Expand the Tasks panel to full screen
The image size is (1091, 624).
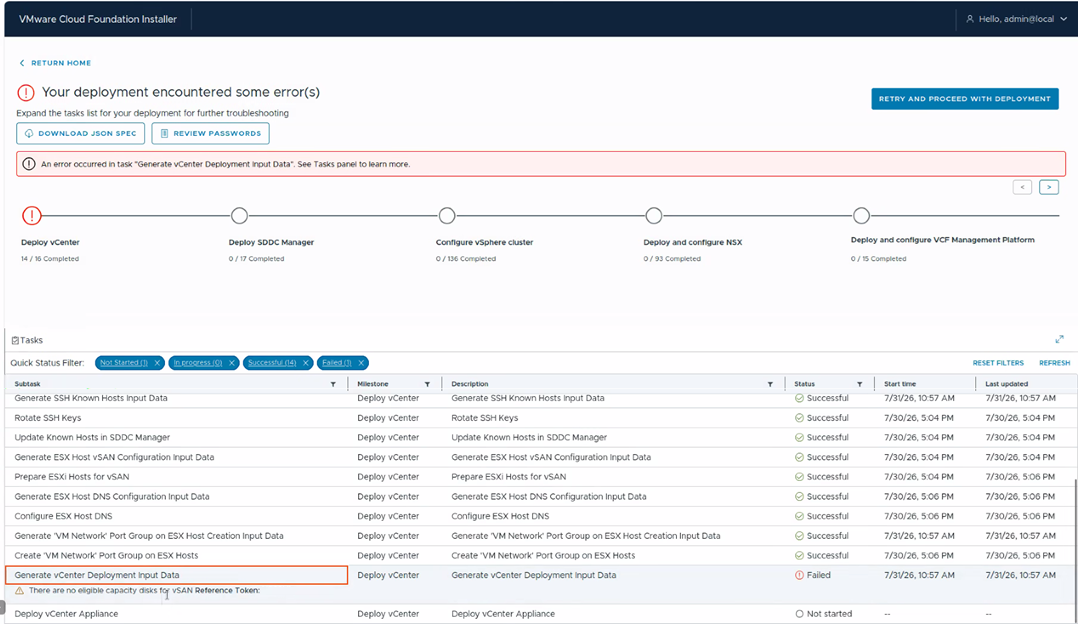click(x=1059, y=339)
